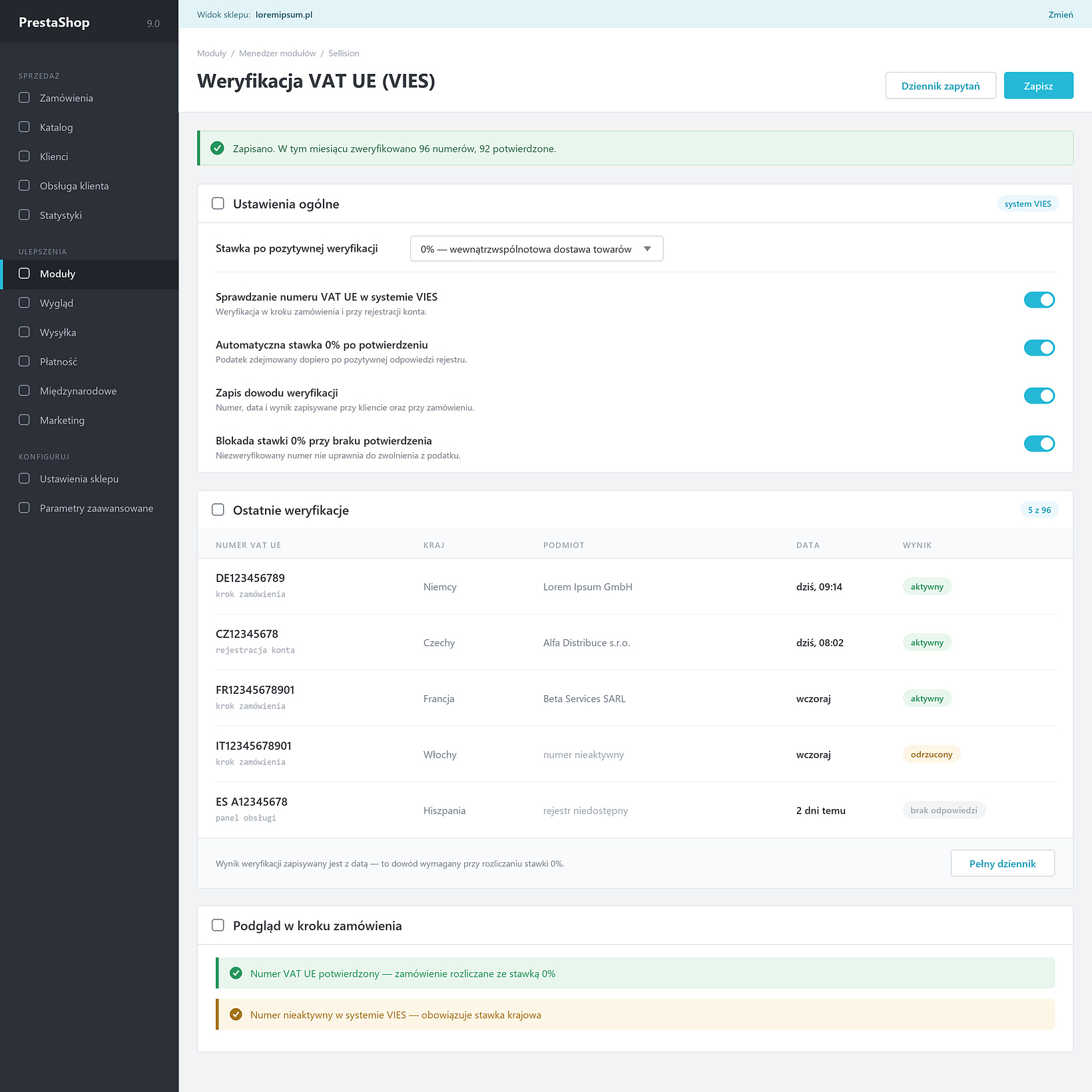The image size is (1092, 1092).
Task: Click the PODMIOT column header
Action: [563, 545]
